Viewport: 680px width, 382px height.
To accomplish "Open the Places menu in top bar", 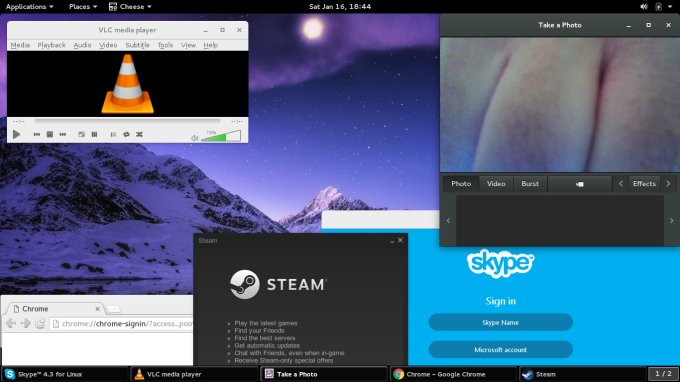I will coord(83,7).
